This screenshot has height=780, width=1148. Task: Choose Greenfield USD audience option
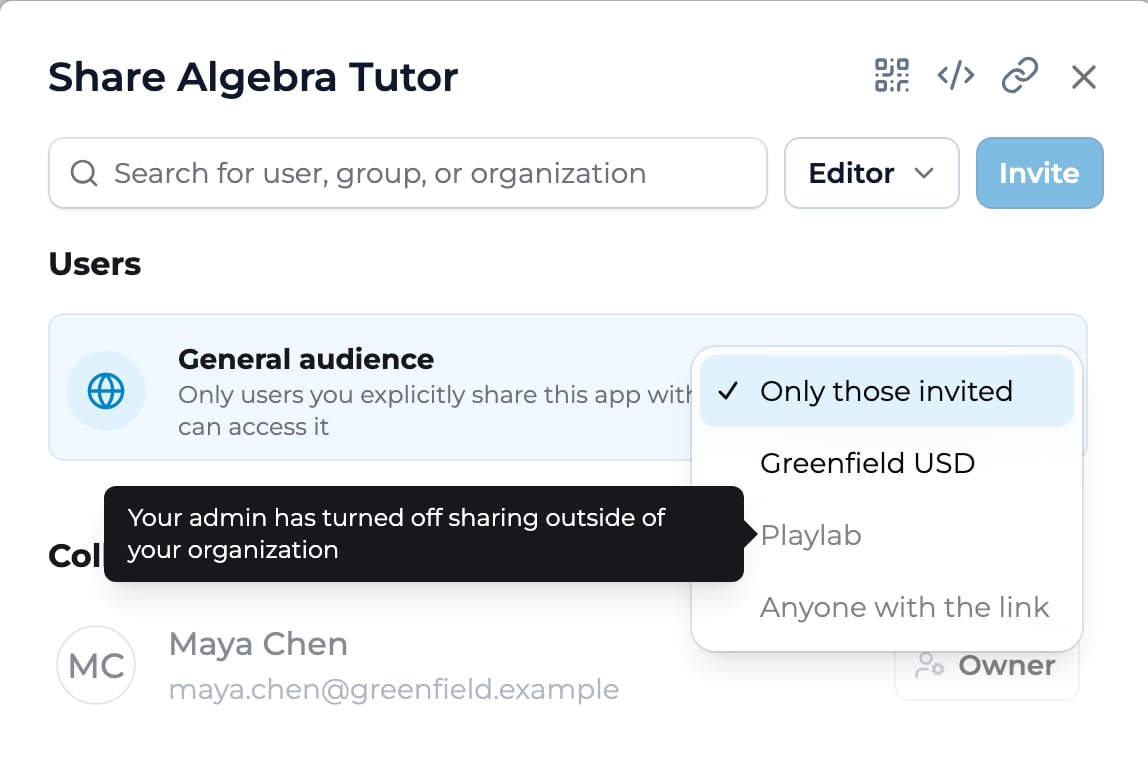click(x=887, y=463)
